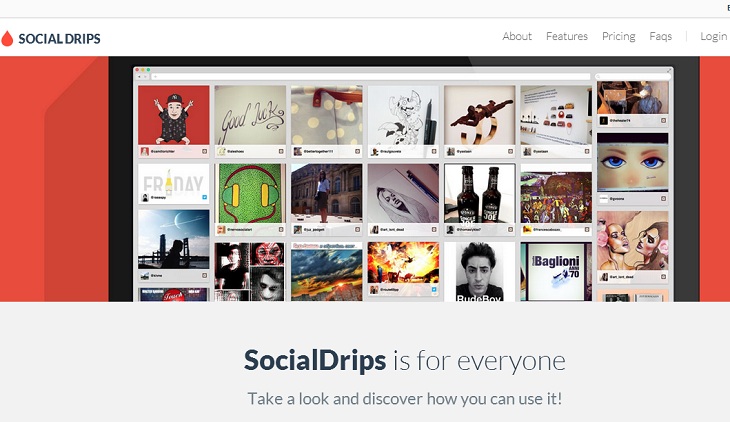
Task: Click the mockup browser address bar
Action: click(x=372, y=76)
